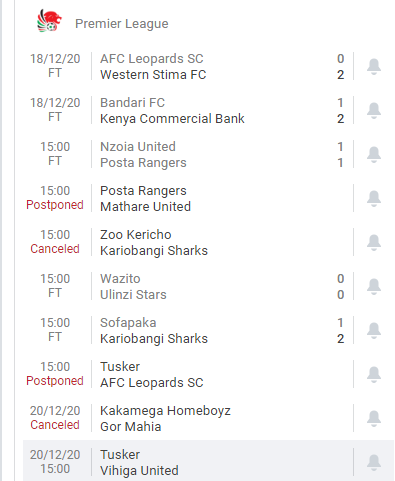Enable bell for Sofapaka vs Kariobangi Sharks

(x=374, y=330)
